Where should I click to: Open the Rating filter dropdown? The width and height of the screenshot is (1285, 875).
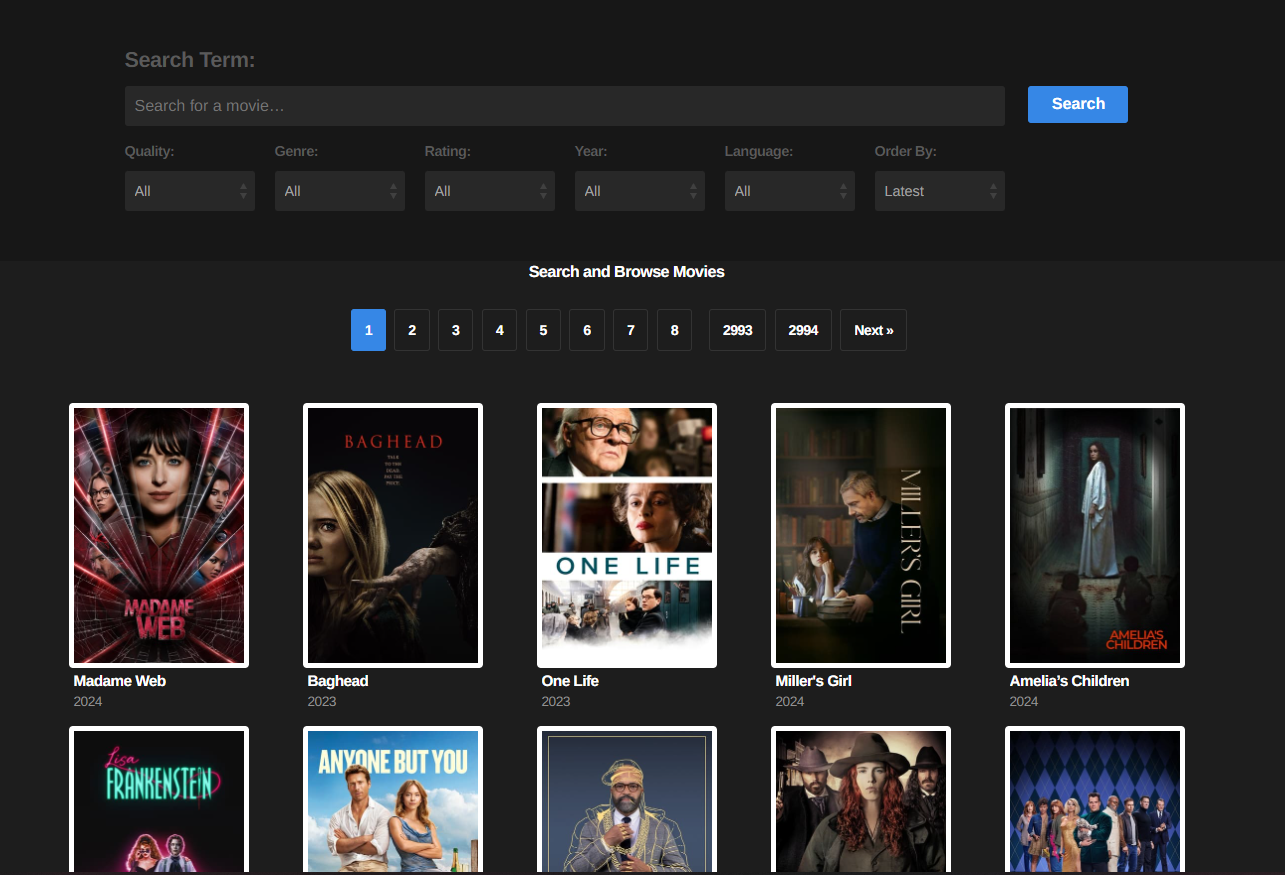coord(490,191)
